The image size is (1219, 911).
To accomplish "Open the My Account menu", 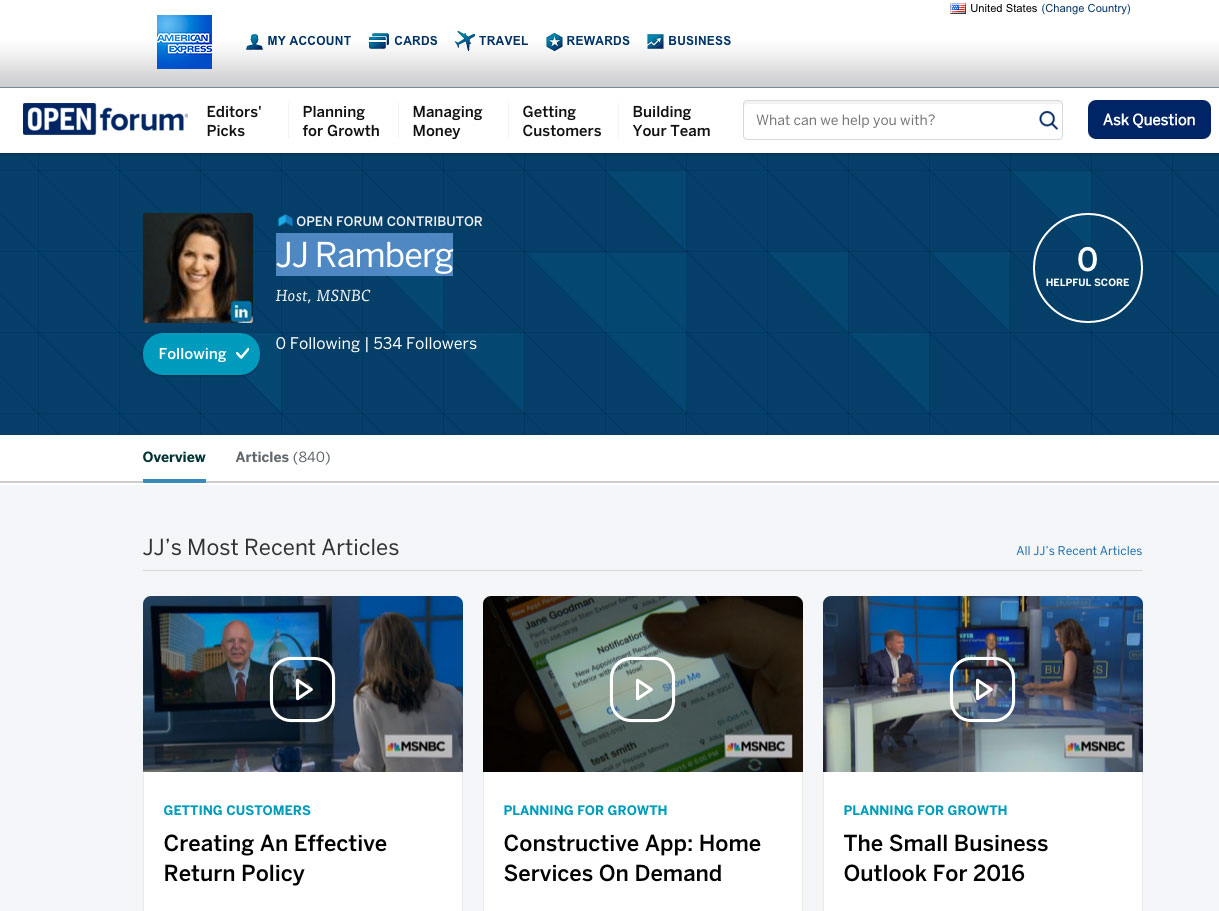I will 298,41.
